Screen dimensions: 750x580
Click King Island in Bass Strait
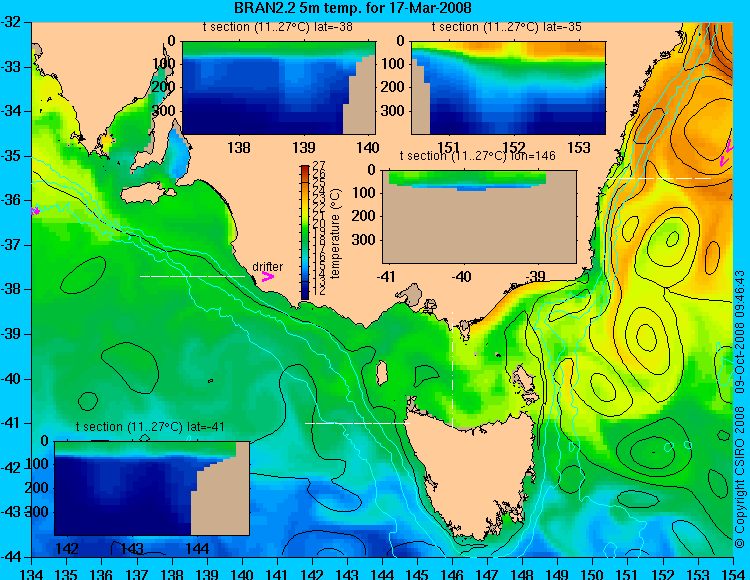(x=381, y=373)
